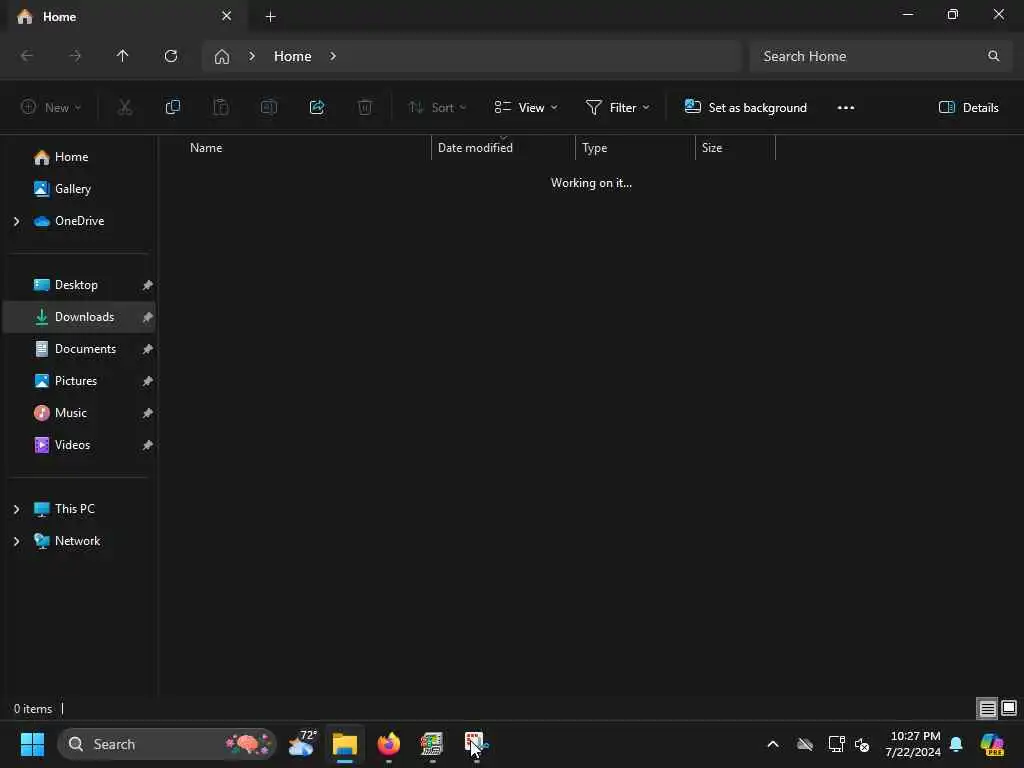1024x768 pixels.
Task: Open Pictures in the navigation pane
Action: coord(79,381)
